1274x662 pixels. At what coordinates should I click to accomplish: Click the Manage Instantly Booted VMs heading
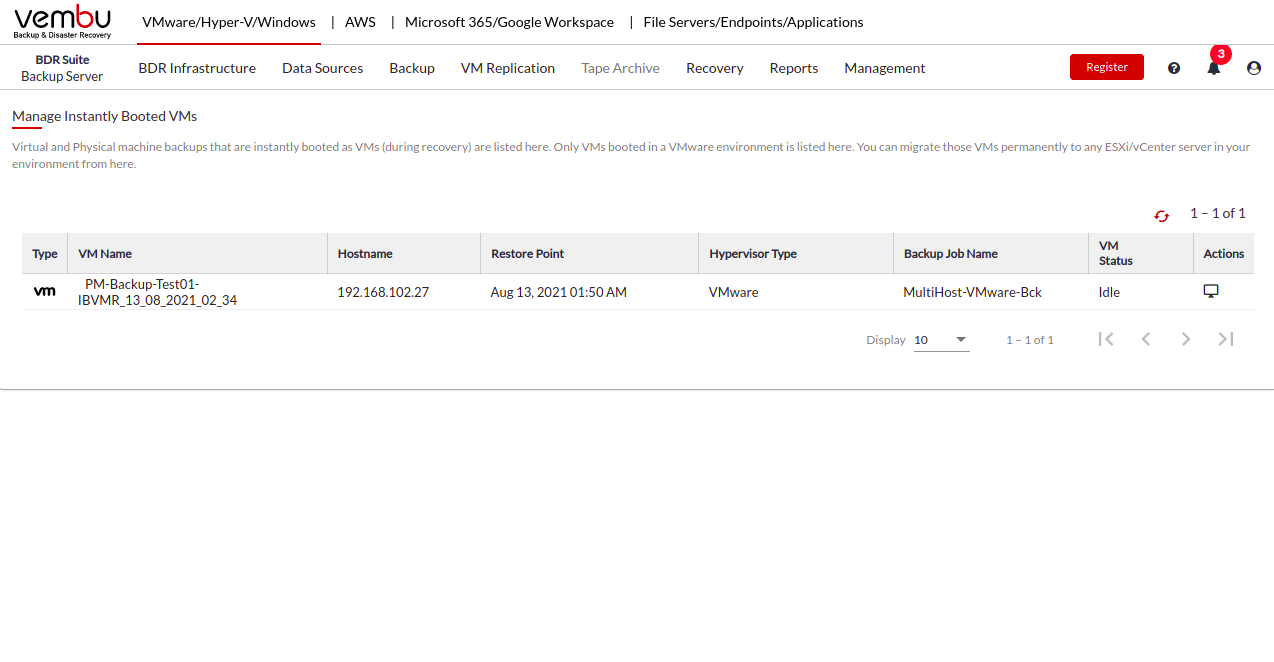[x=105, y=116]
